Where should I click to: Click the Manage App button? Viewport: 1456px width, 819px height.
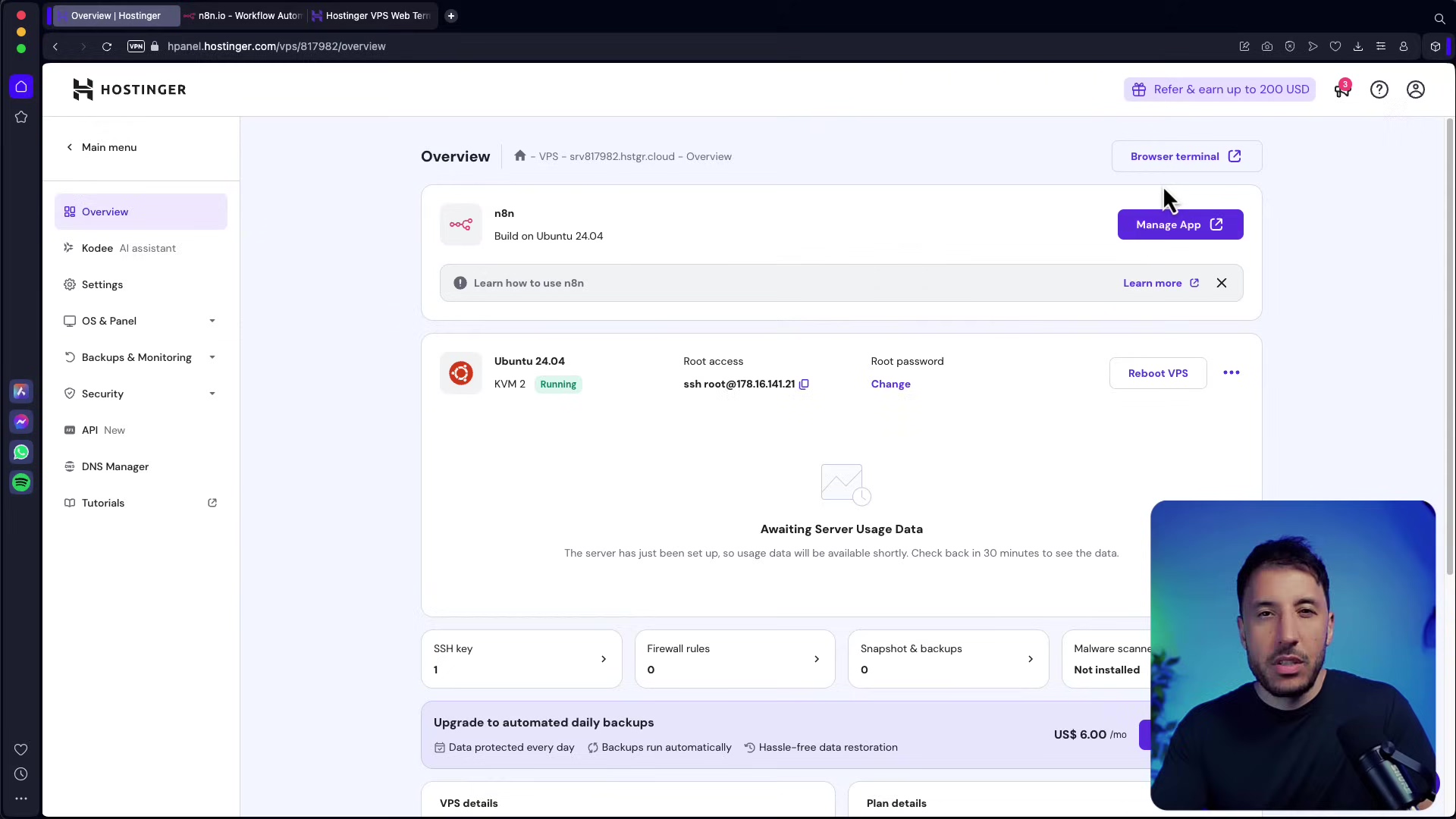pos(1180,224)
